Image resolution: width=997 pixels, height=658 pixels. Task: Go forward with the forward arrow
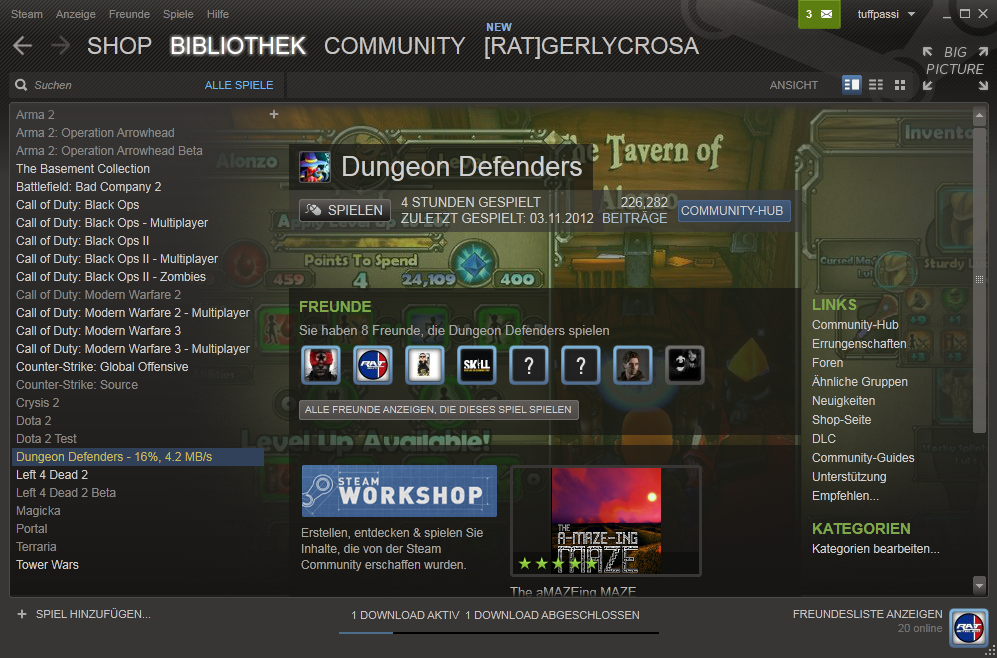click(x=60, y=46)
